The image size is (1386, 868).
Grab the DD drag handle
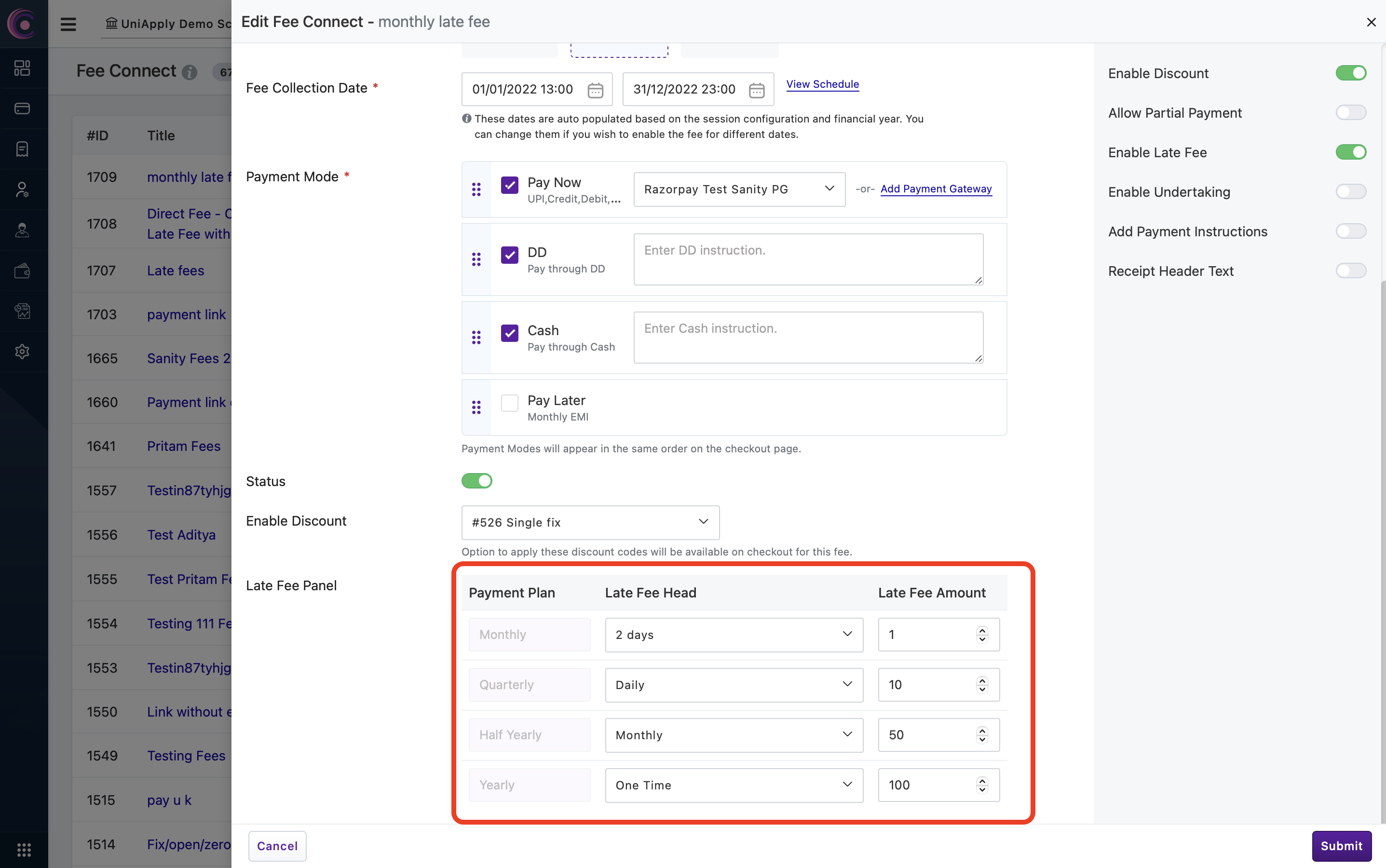coord(476,259)
